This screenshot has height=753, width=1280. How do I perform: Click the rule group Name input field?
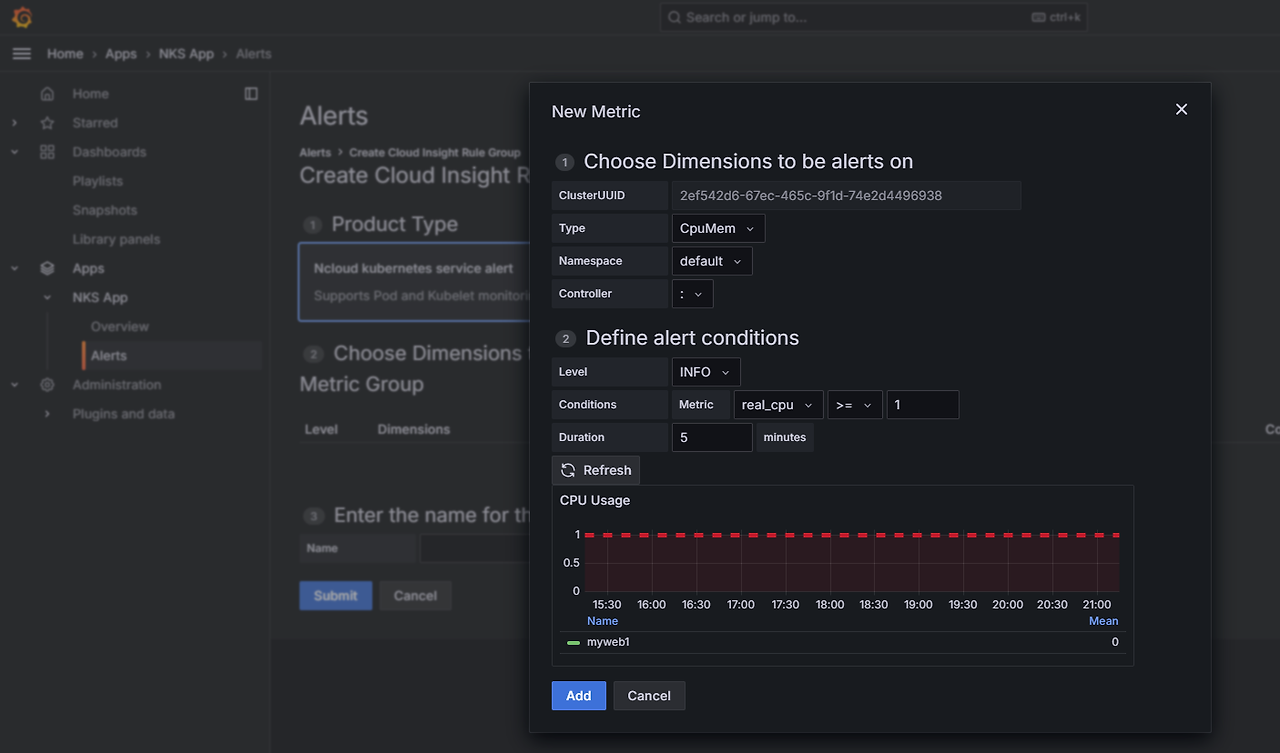click(474, 548)
